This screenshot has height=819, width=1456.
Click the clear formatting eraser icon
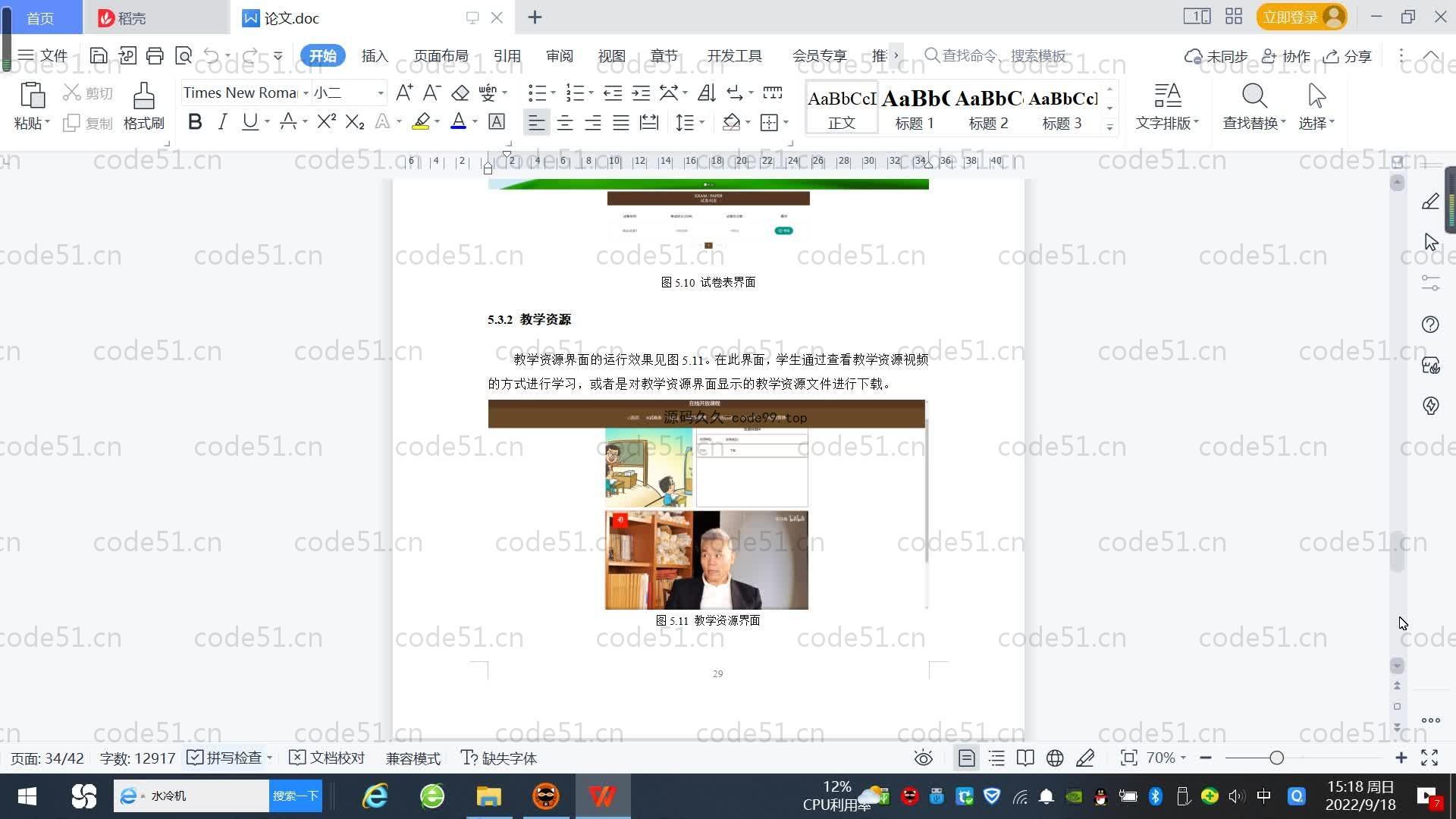[460, 93]
